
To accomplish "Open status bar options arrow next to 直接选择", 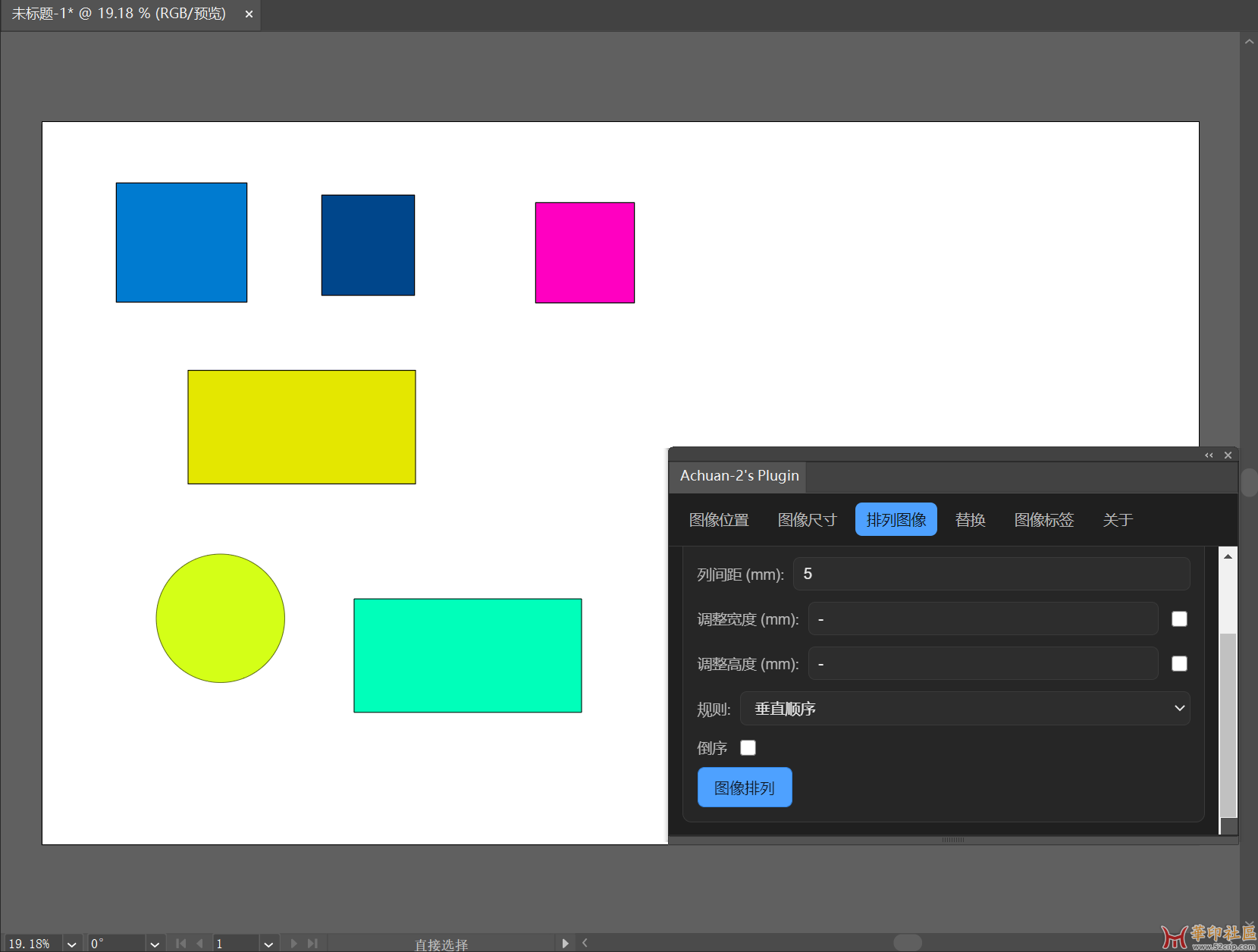I will 565,944.
